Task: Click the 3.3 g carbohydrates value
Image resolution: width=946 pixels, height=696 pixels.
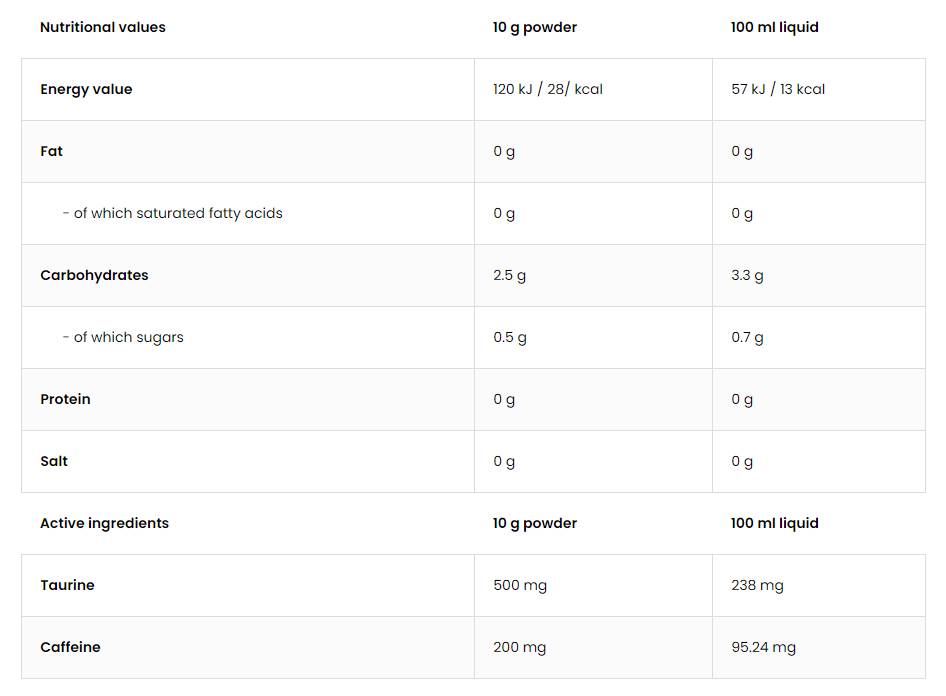Action: click(747, 275)
